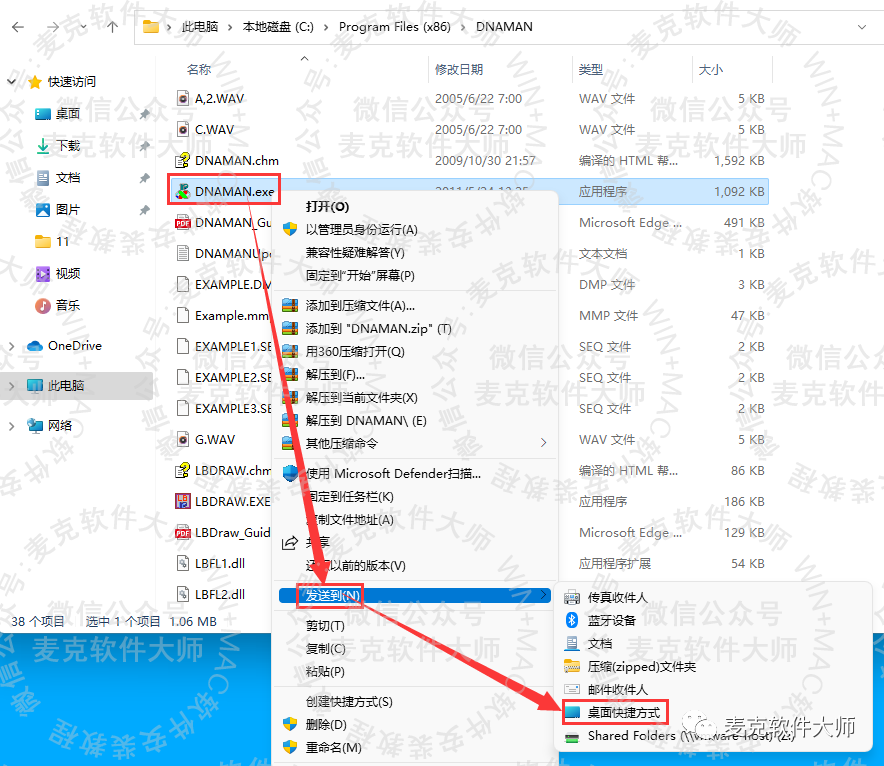The image size is (884, 766).
Task: Sort by 大小 column header
Action: [x=710, y=69]
